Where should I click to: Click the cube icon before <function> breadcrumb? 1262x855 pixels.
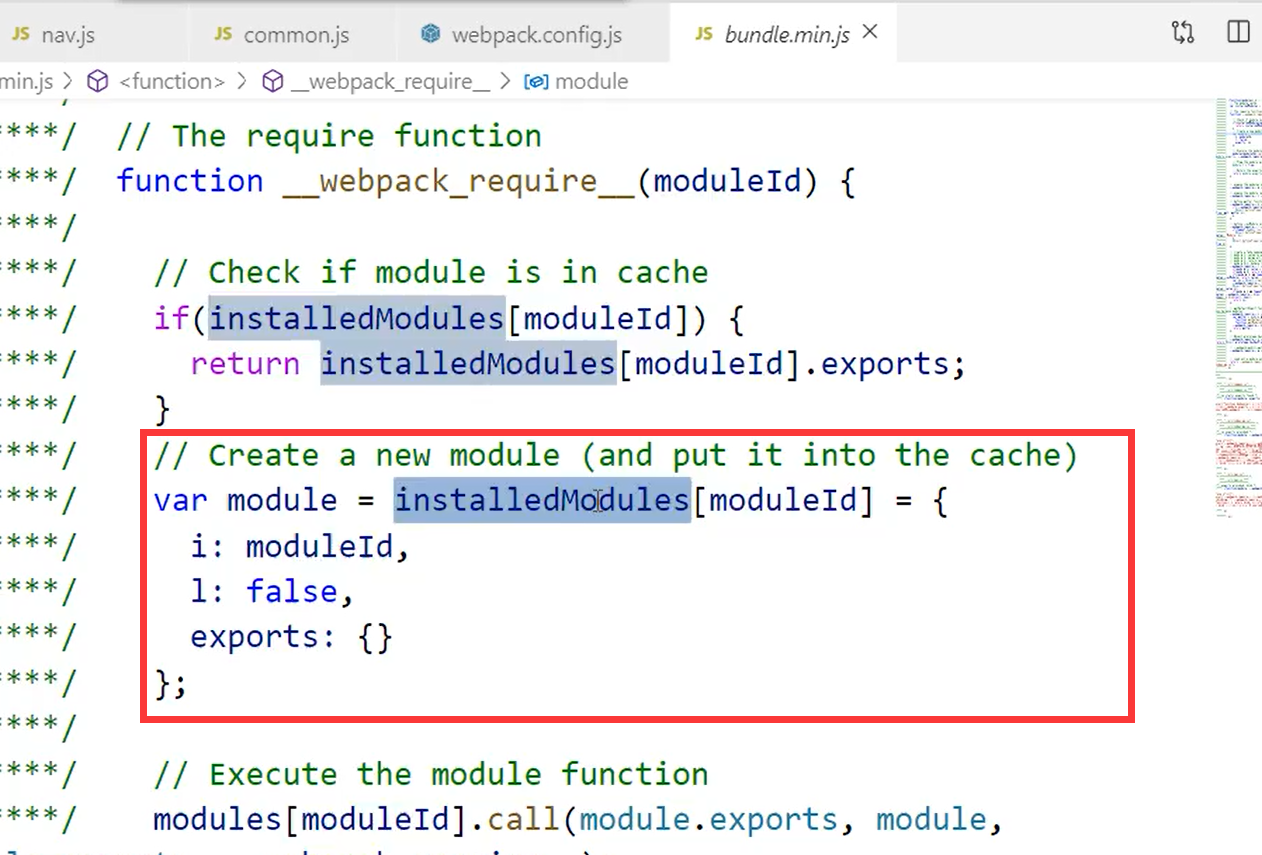pyautogui.click(x=98, y=82)
